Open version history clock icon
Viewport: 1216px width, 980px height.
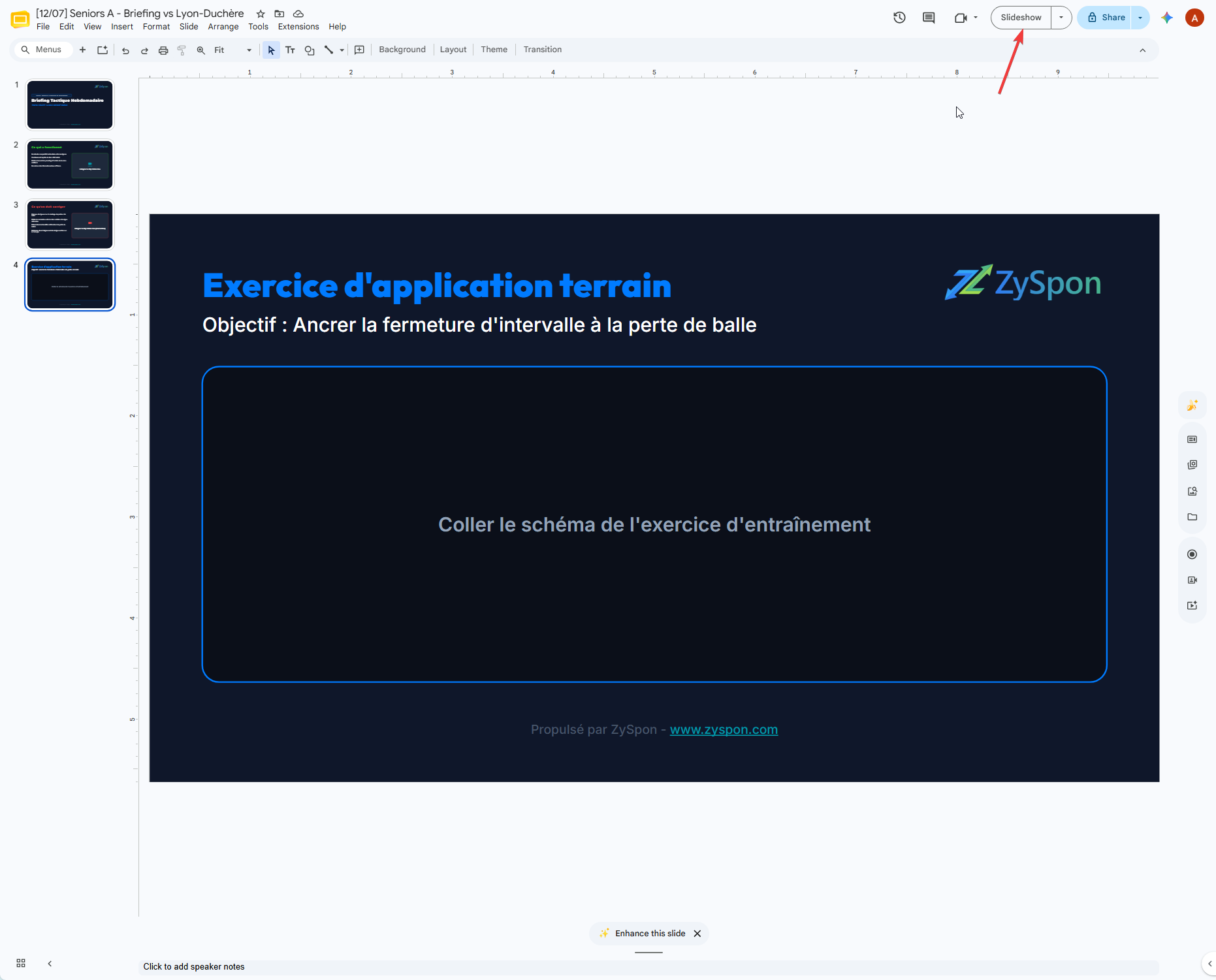click(x=899, y=18)
